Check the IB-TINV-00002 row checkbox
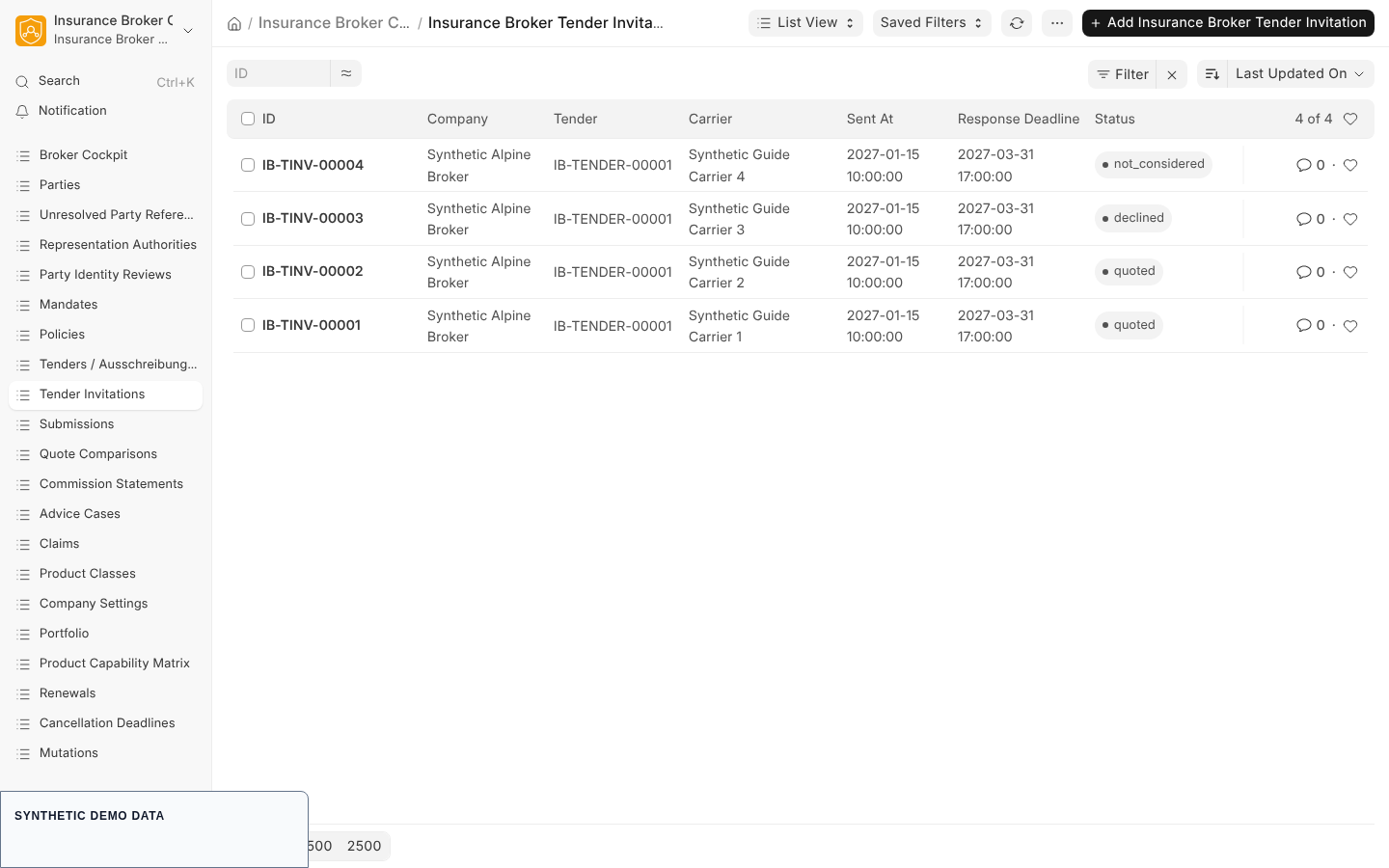This screenshot has height=868, width=1389. click(x=248, y=272)
